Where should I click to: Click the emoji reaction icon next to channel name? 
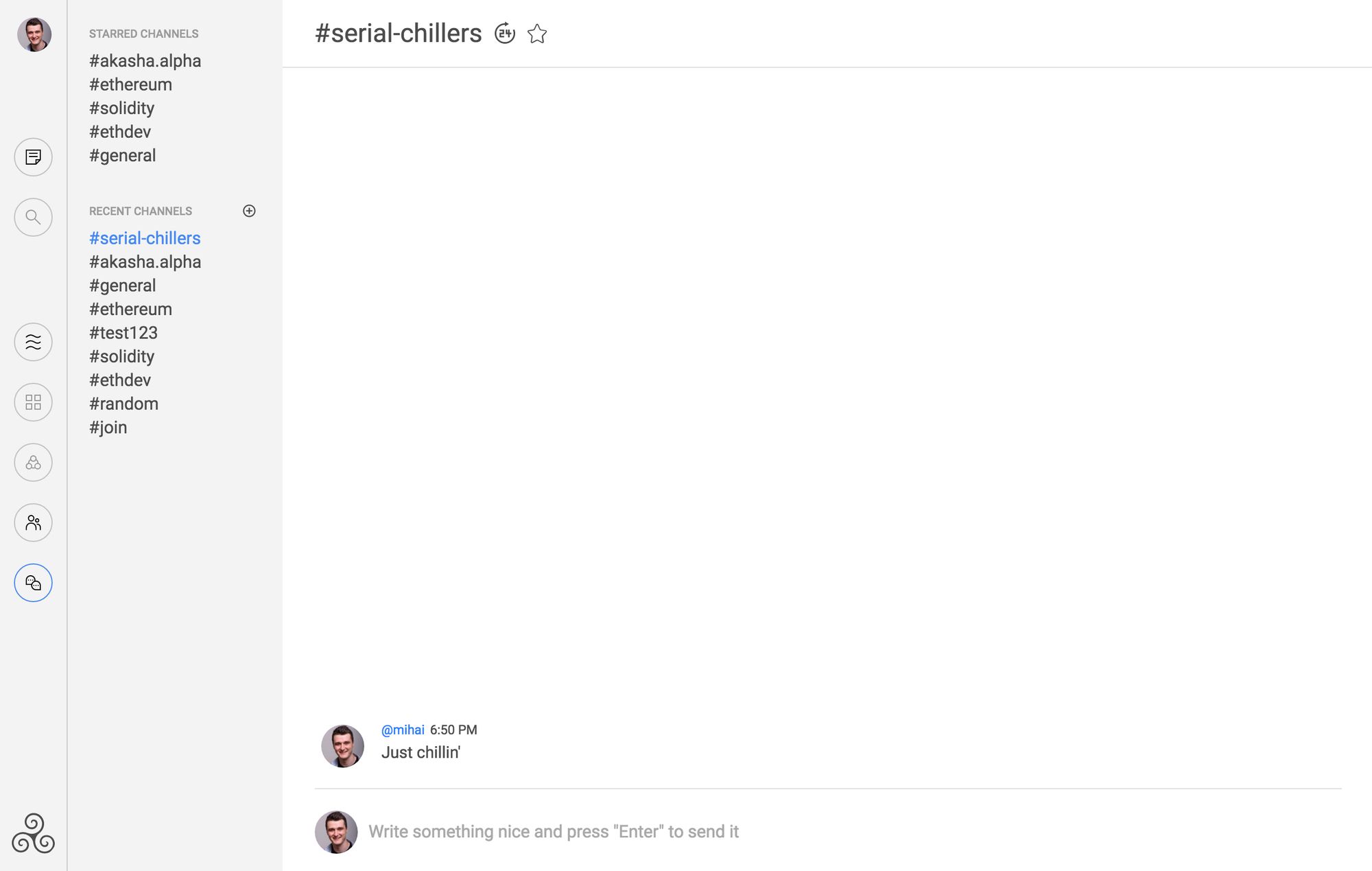[505, 32]
